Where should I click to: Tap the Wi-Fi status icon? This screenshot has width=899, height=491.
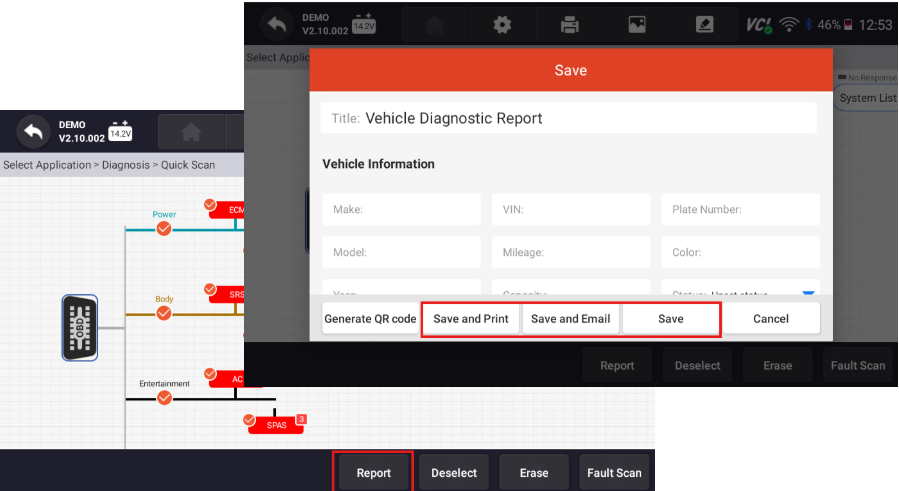pos(789,25)
